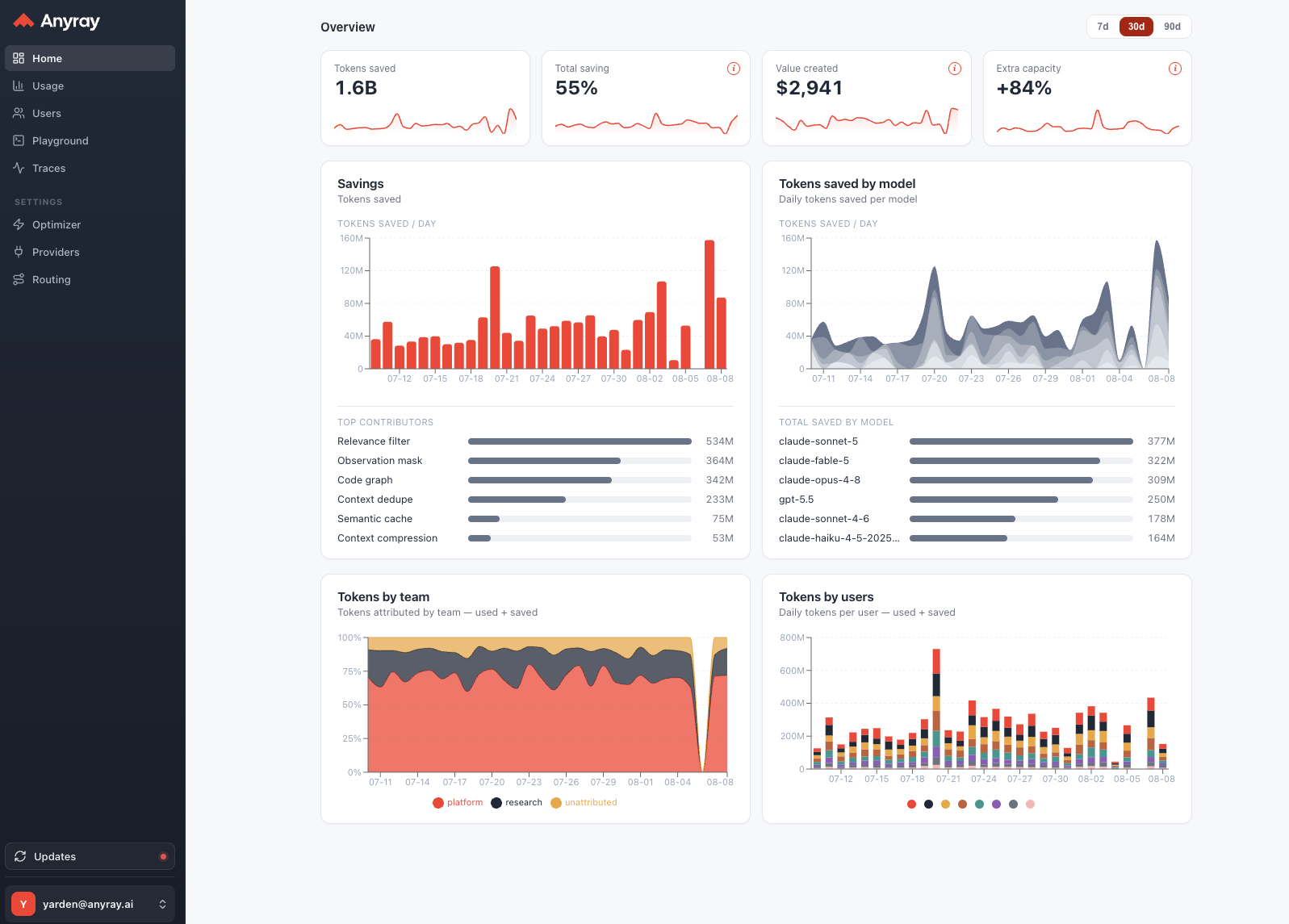The image size is (1289, 924).
Task: Click the Overview page title
Action: 348,27
